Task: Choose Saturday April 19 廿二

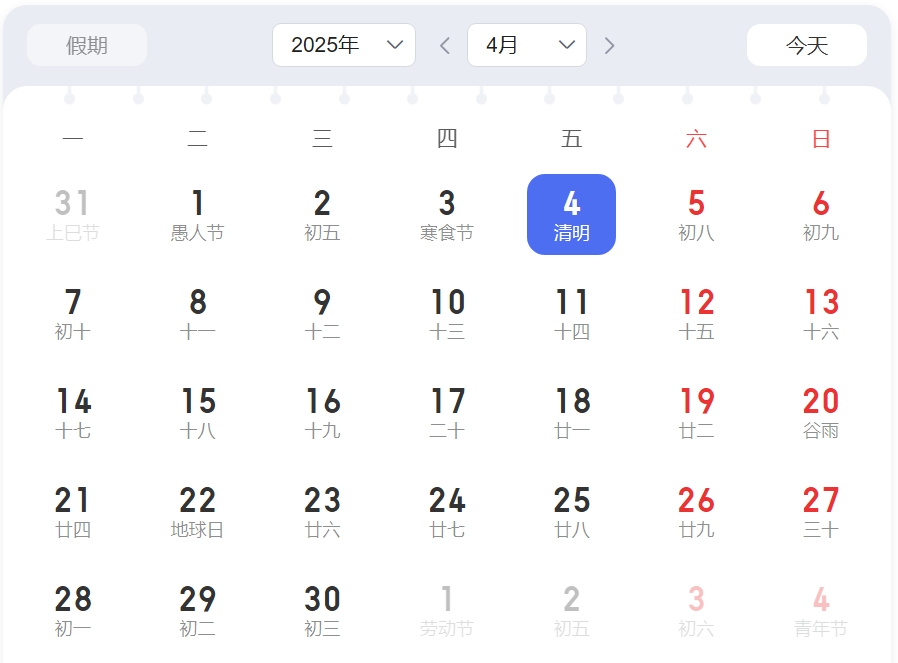Action: click(x=696, y=413)
